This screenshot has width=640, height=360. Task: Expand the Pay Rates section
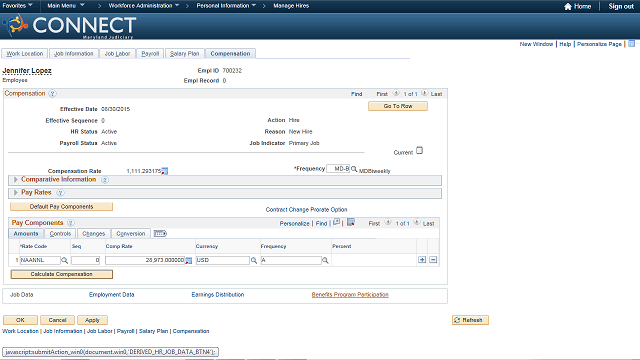(16, 193)
